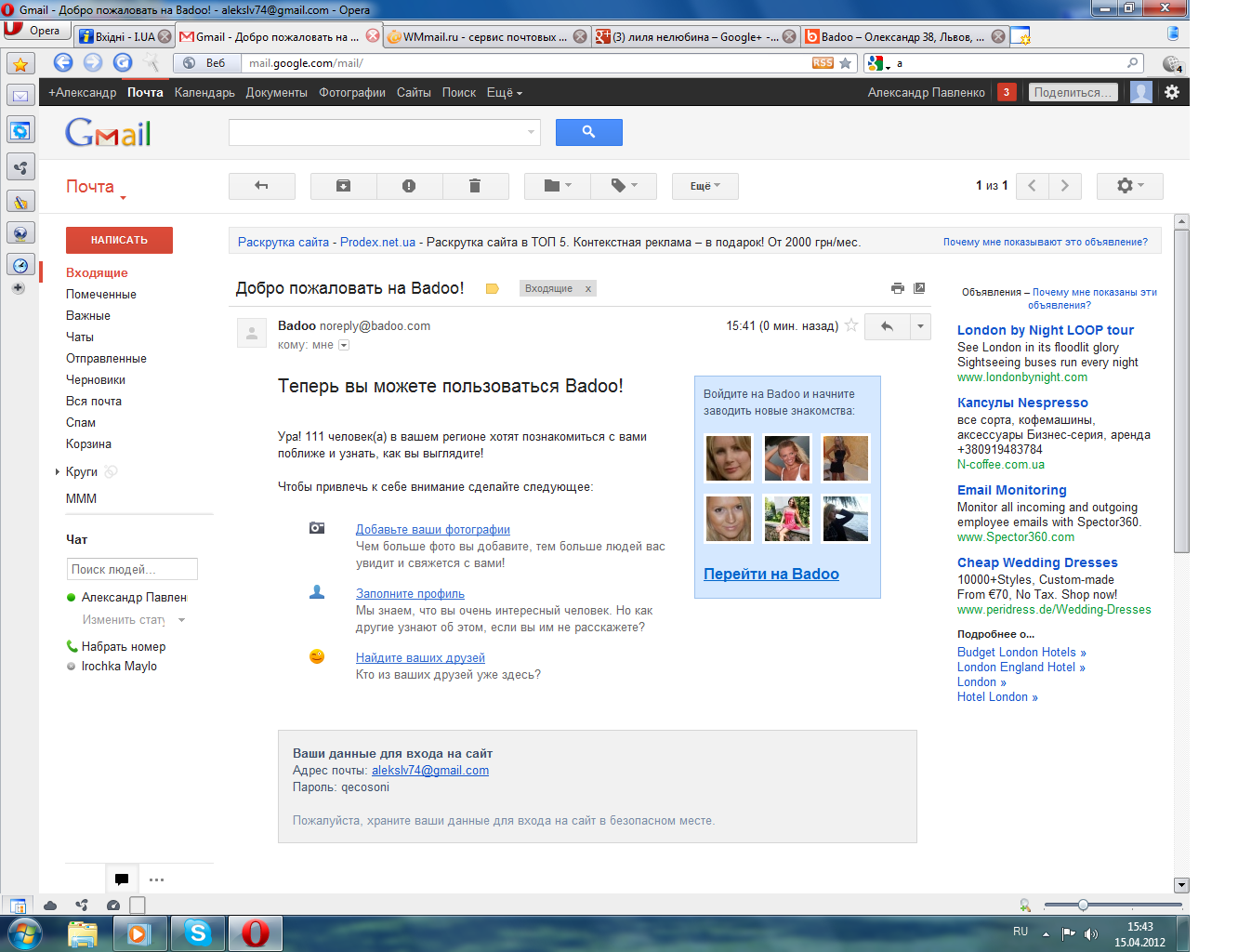Go to the newer conversation arrow

[1033, 186]
